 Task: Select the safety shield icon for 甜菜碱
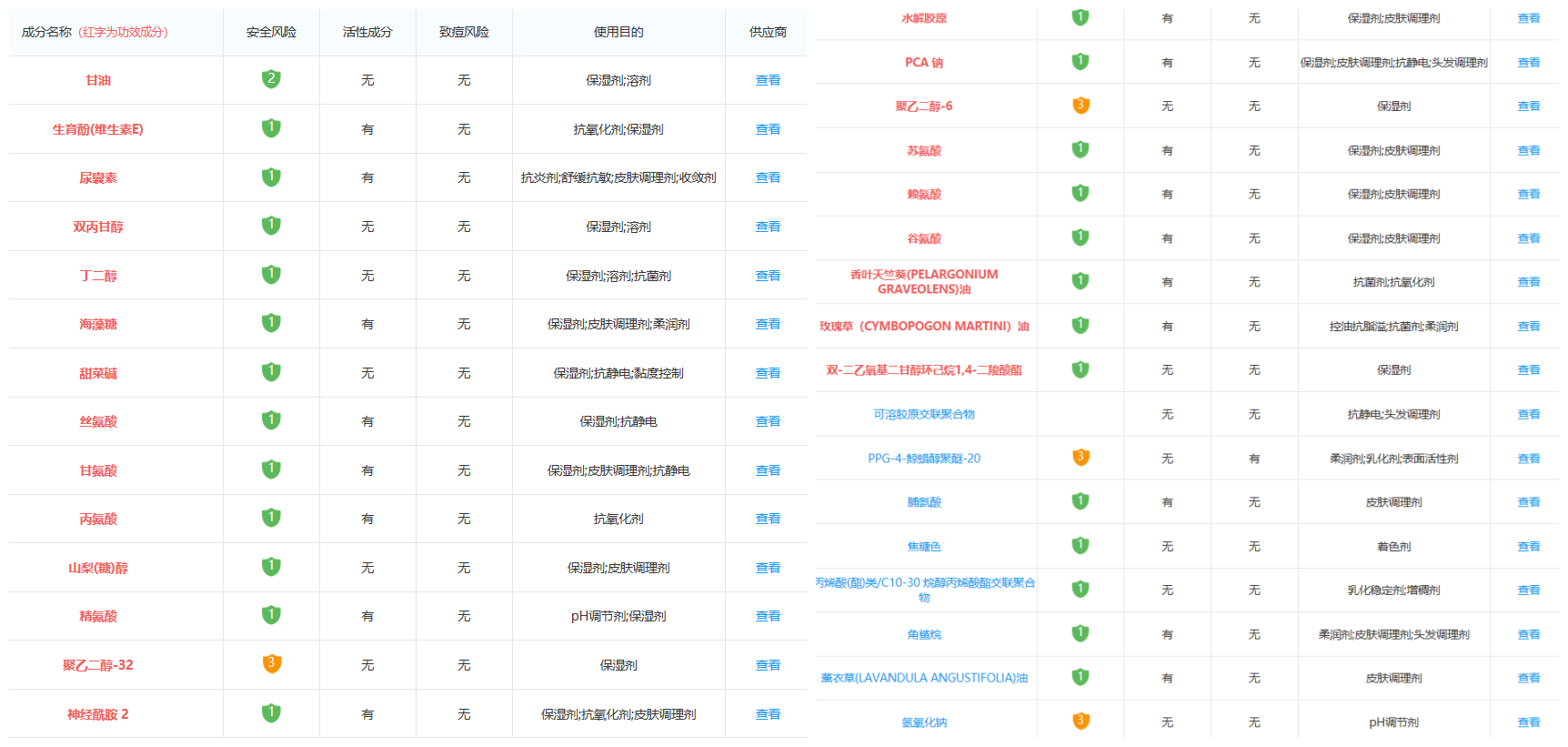(x=271, y=372)
